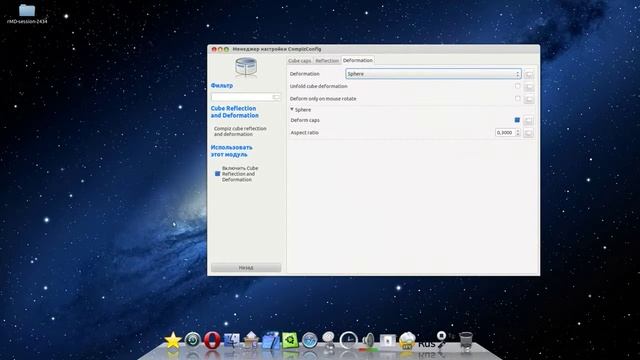Launch Opera browser from the dock
This screenshot has width=640, height=360.
point(212,340)
